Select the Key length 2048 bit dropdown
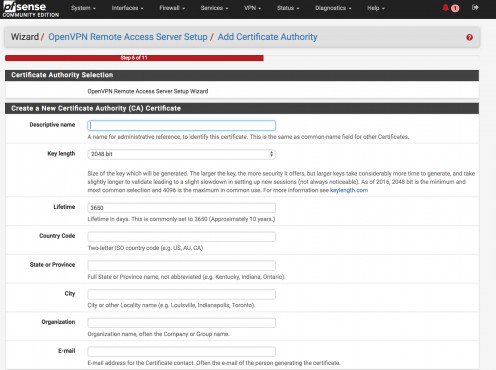 click(181, 154)
